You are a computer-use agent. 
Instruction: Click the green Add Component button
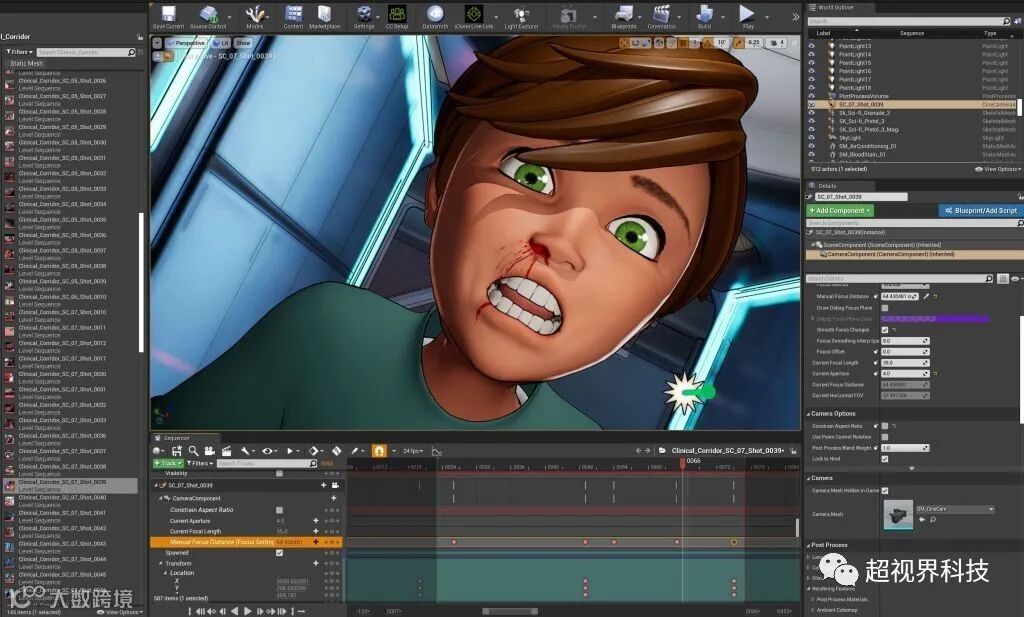tap(842, 211)
